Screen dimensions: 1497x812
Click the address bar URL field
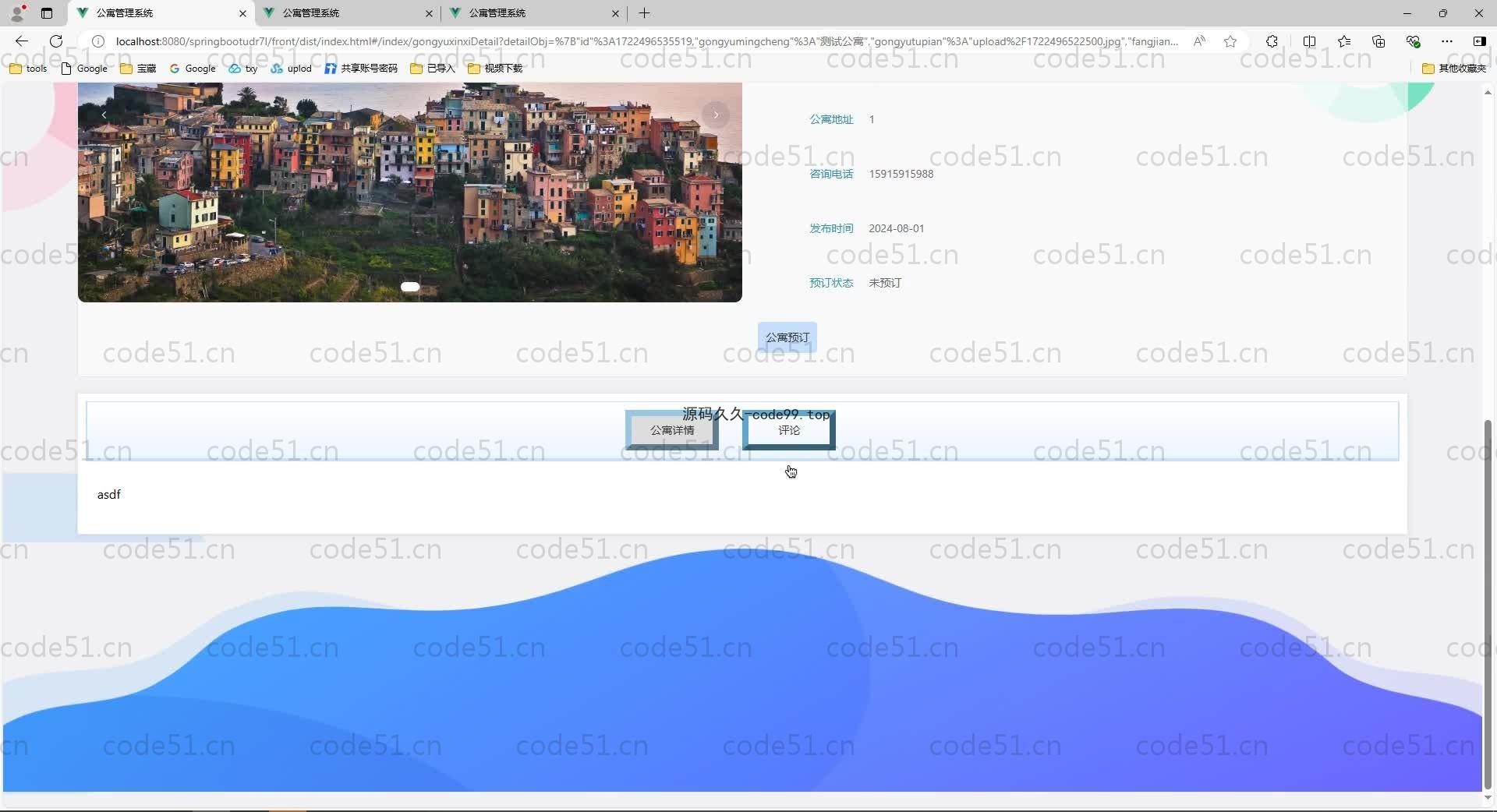point(647,41)
